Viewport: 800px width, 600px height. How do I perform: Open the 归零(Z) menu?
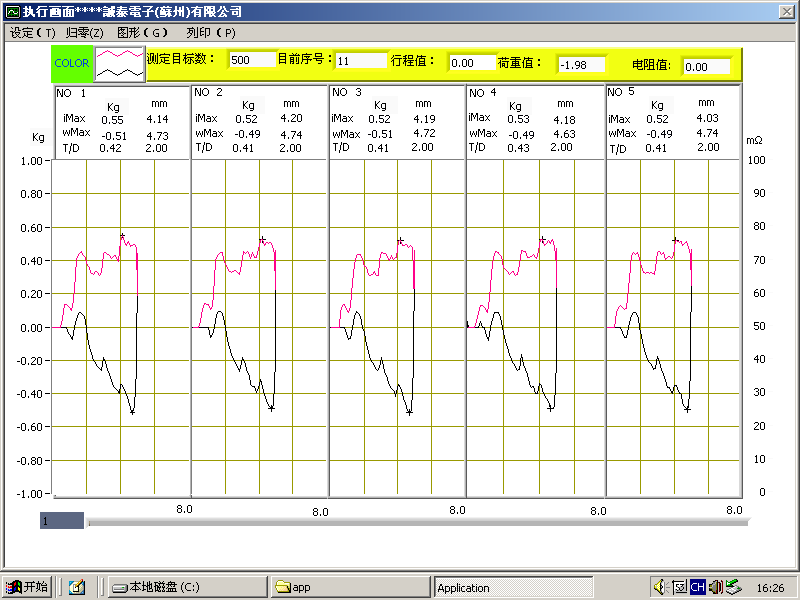point(84,32)
